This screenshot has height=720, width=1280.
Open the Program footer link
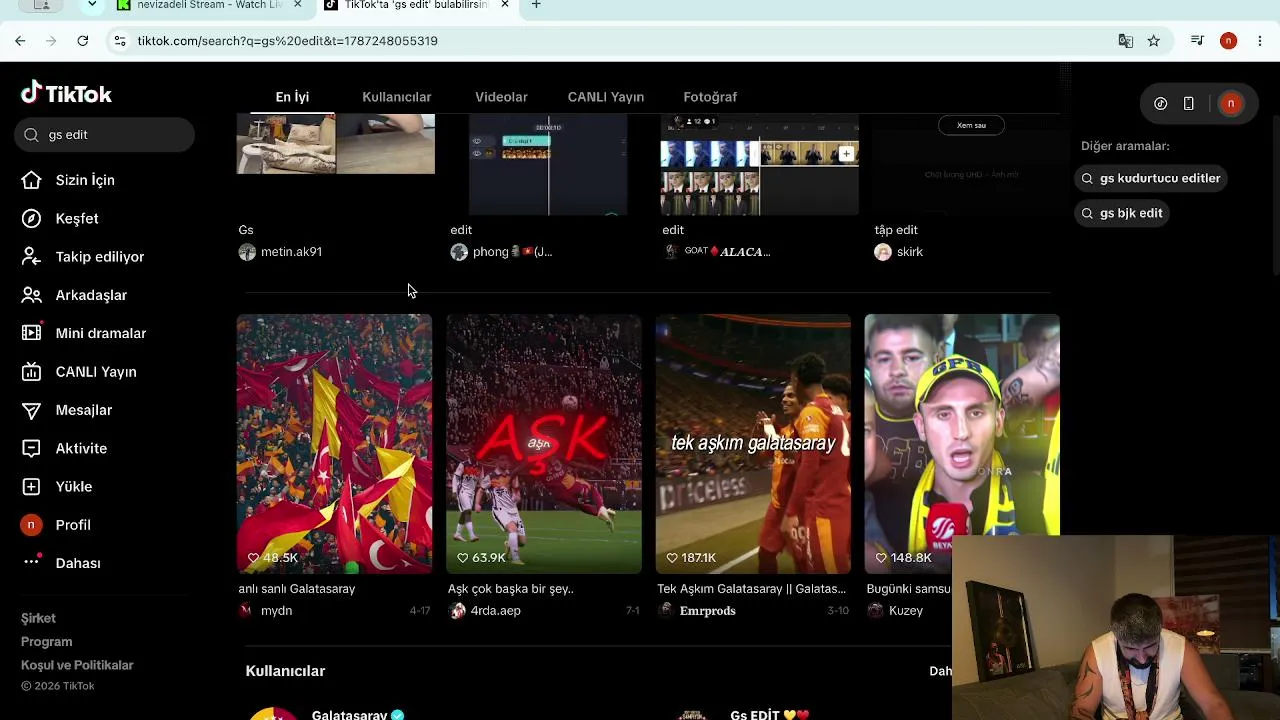coord(46,642)
